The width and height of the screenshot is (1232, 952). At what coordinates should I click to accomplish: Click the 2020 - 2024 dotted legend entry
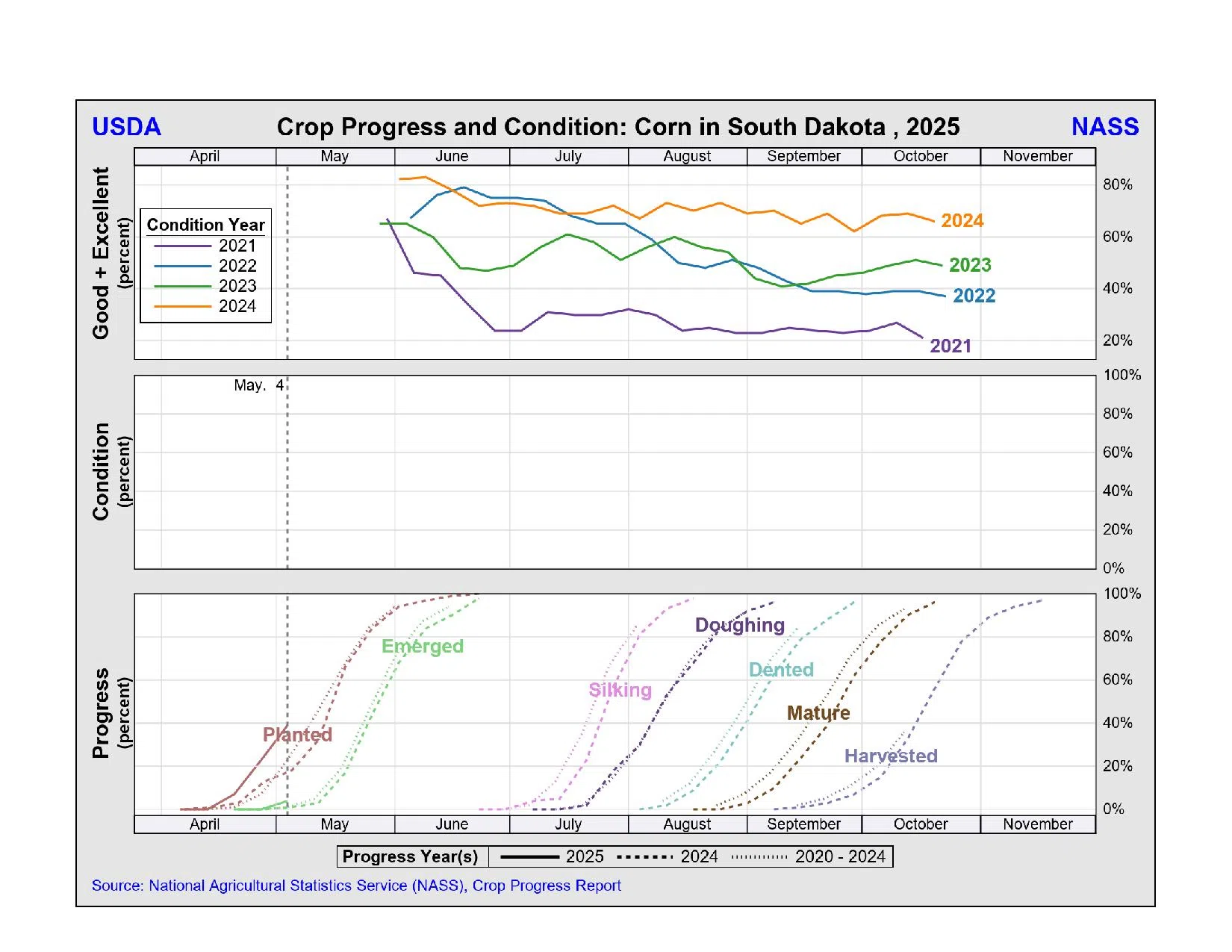(810, 856)
